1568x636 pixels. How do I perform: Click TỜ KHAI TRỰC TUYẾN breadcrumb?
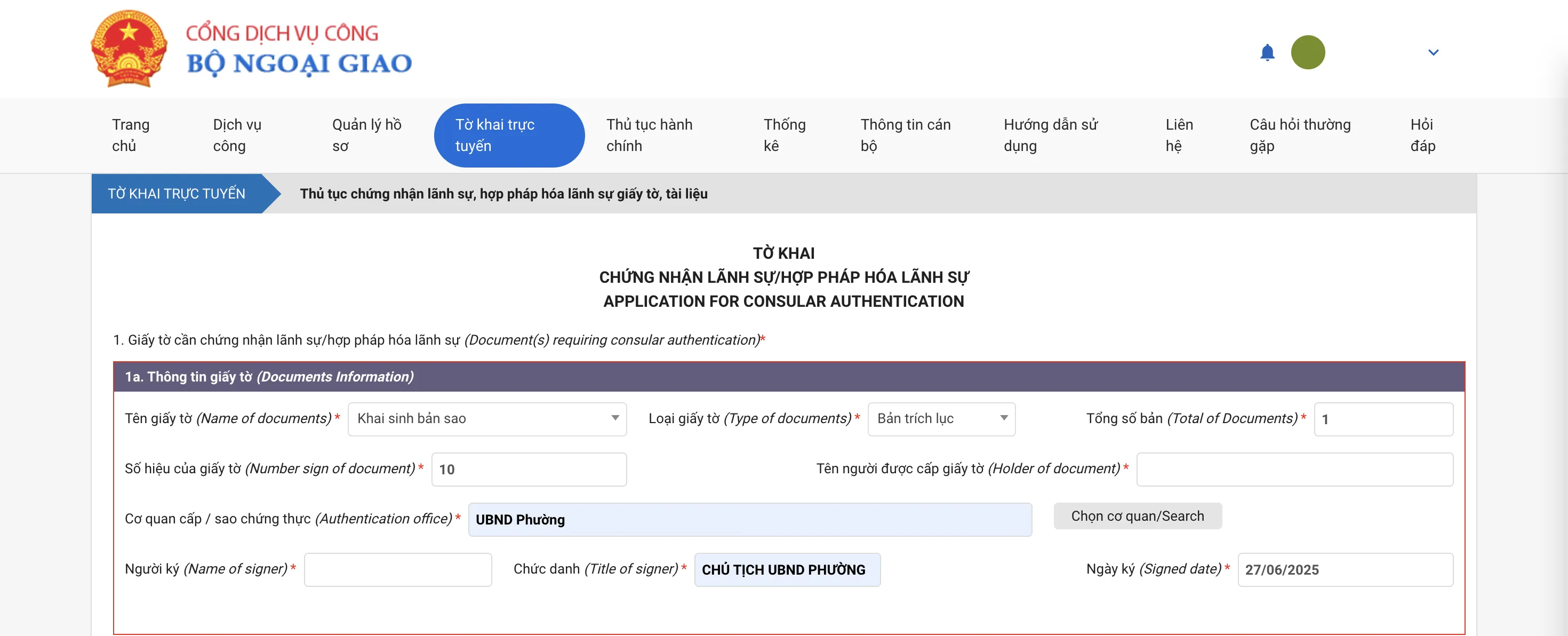pos(177,194)
